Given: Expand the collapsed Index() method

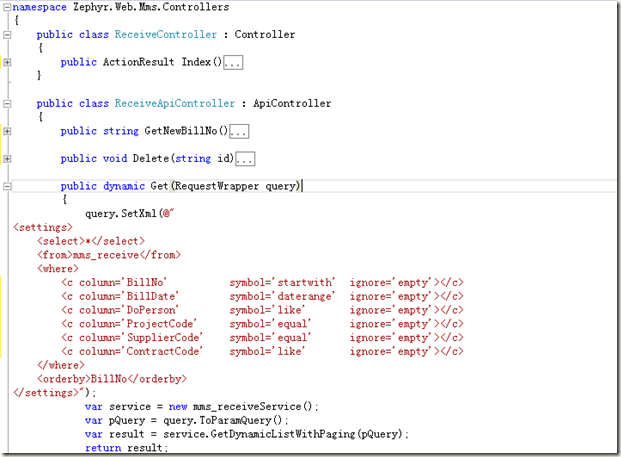Looking at the screenshot, I should pos(8,62).
